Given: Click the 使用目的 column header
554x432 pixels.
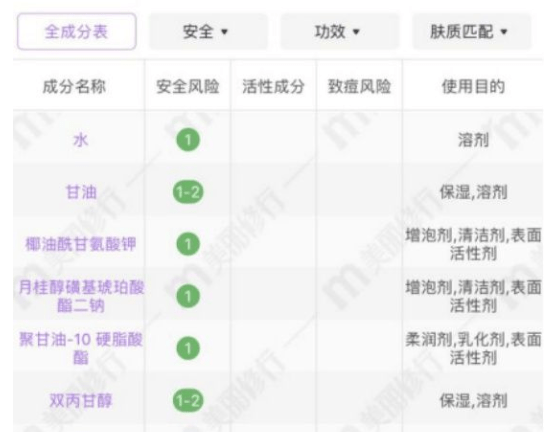Looking at the screenshot, I should click(x=473, y=87).
